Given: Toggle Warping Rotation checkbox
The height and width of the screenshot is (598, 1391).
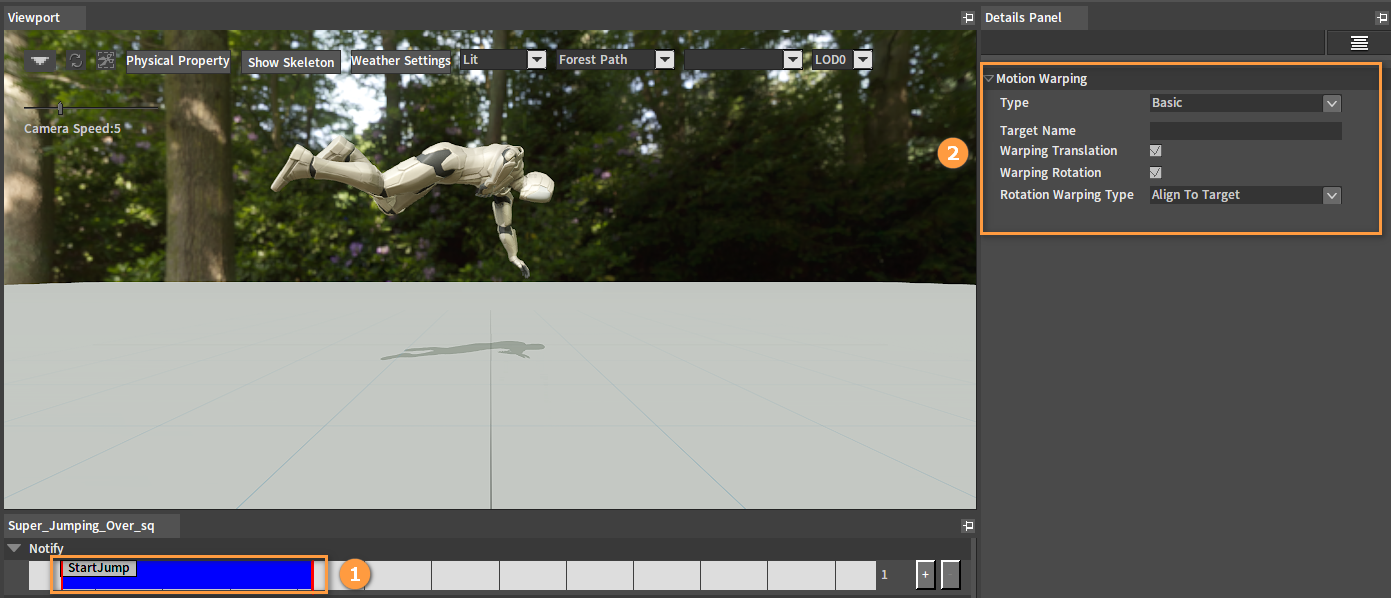Looking at the screenshot, I should coord(1155,173).
